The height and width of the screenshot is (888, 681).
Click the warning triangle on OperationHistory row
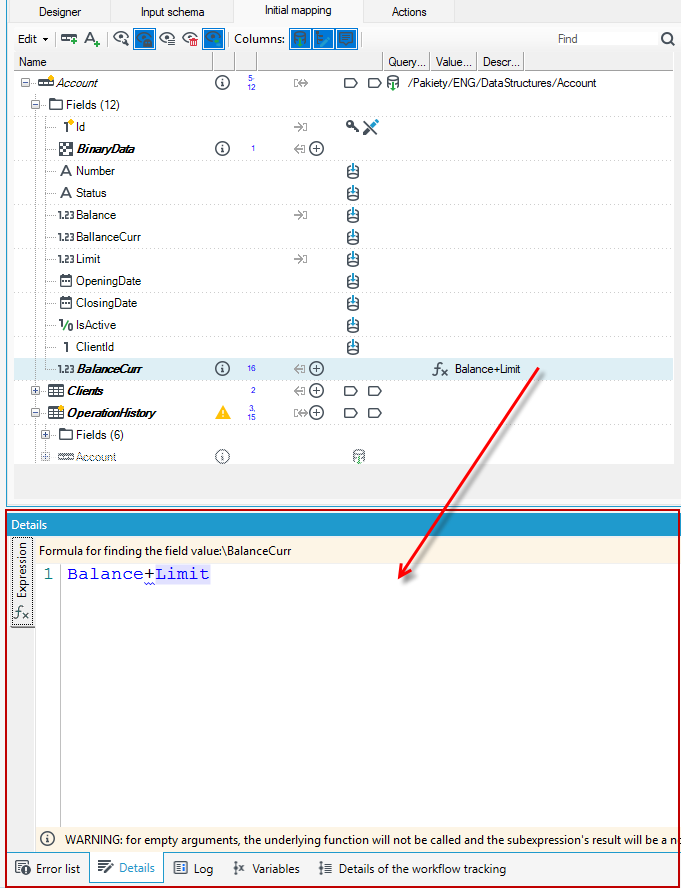[223, 412]
